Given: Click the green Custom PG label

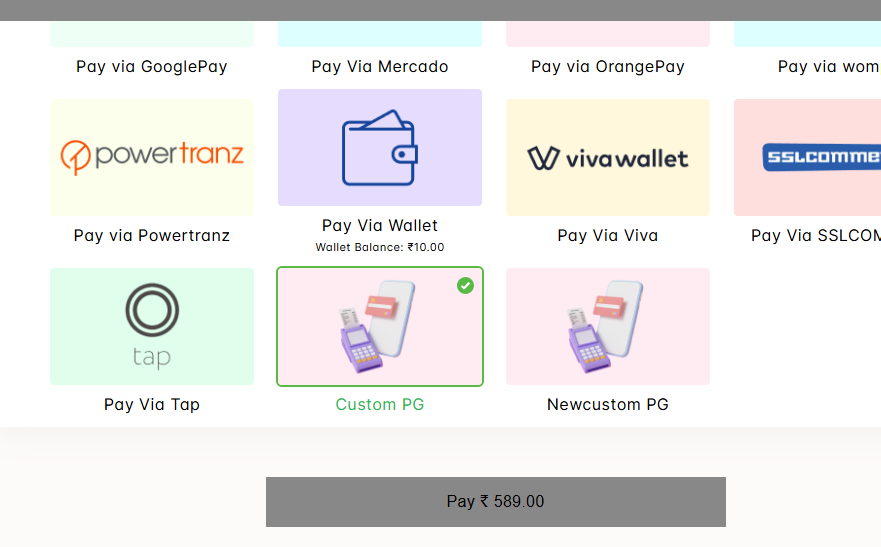Looking at the screenshot, I should [x=380, y=404].
